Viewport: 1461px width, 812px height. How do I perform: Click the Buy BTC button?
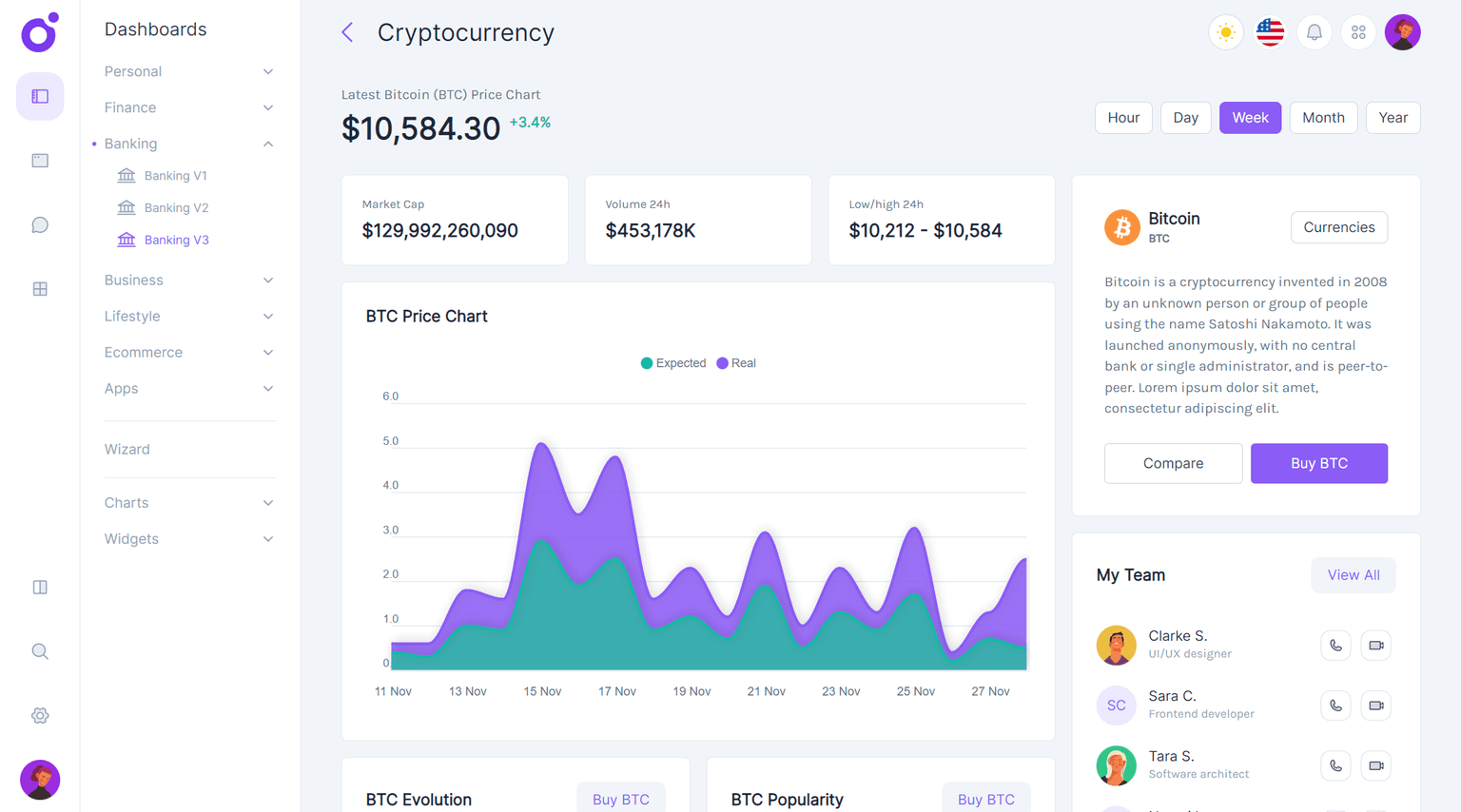1319,463
